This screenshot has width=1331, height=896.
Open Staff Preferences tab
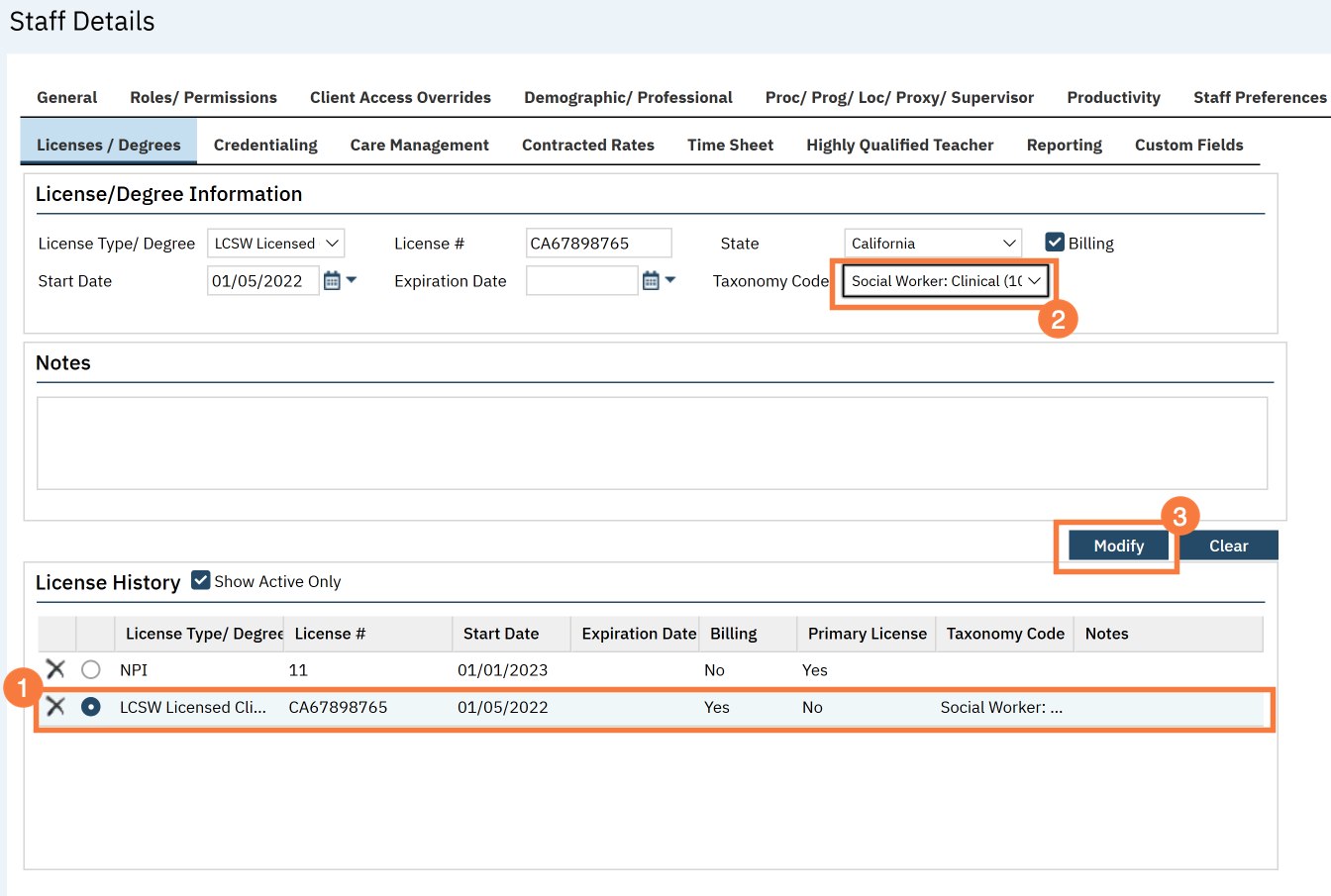pos(1260,97)
